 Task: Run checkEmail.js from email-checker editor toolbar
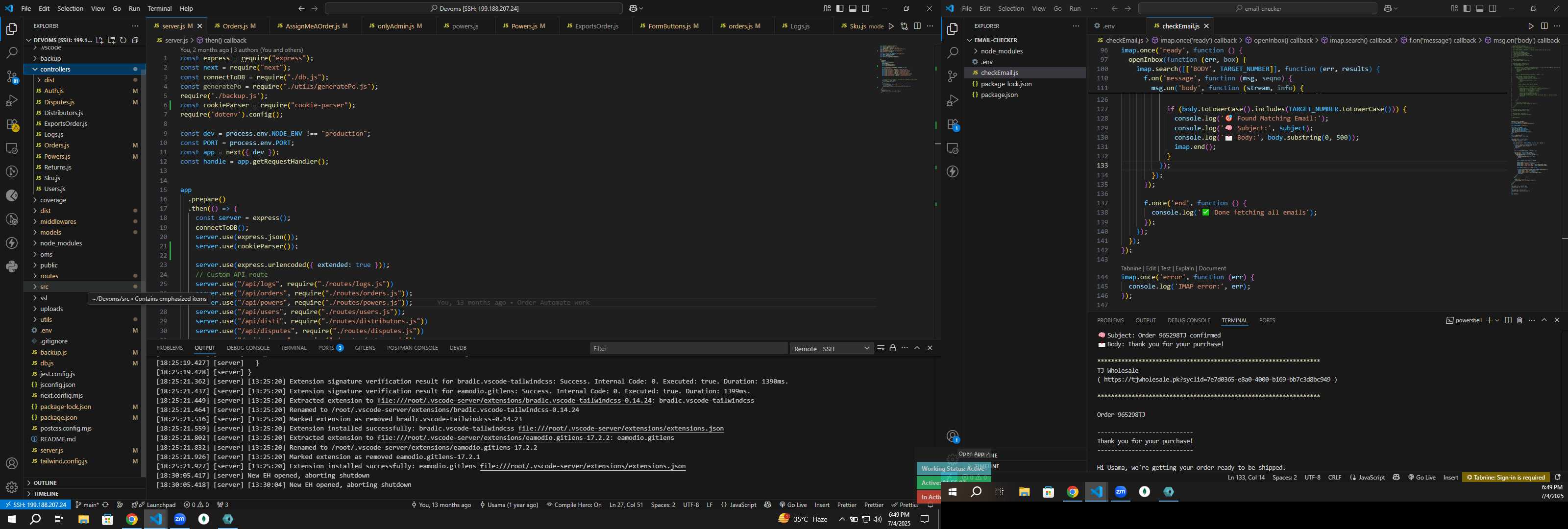[1530, 26]
